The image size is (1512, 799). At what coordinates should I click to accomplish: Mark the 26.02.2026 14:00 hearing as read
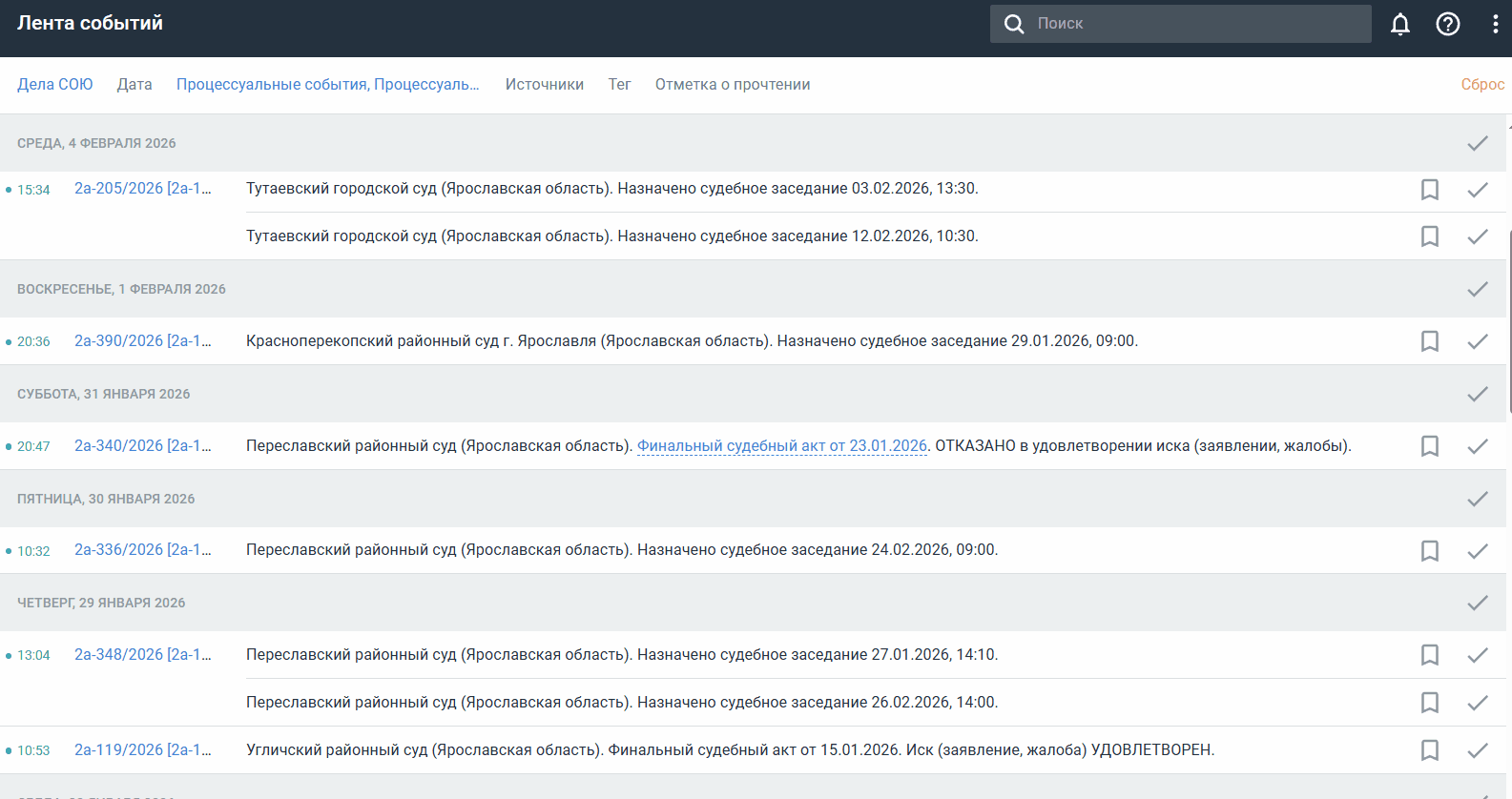(x=1477, y=703)
